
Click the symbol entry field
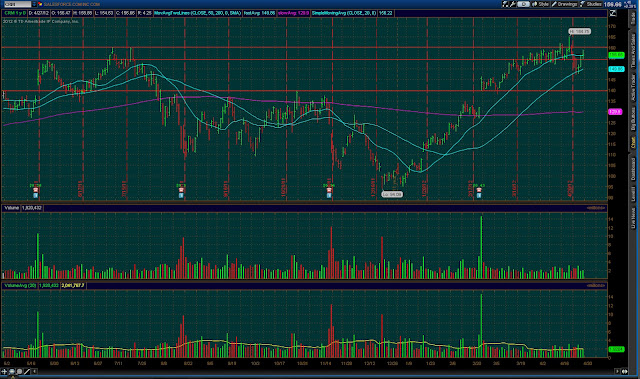17,4
